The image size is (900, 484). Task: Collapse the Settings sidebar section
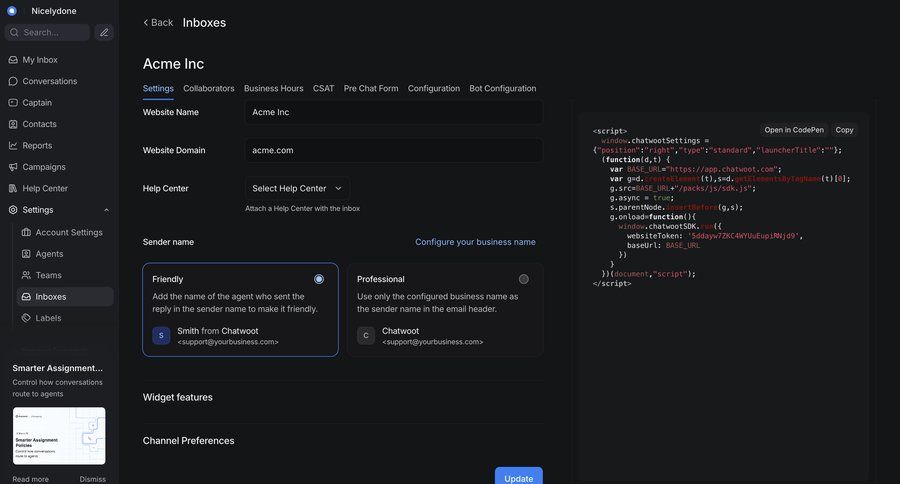[x=106, y=210]
